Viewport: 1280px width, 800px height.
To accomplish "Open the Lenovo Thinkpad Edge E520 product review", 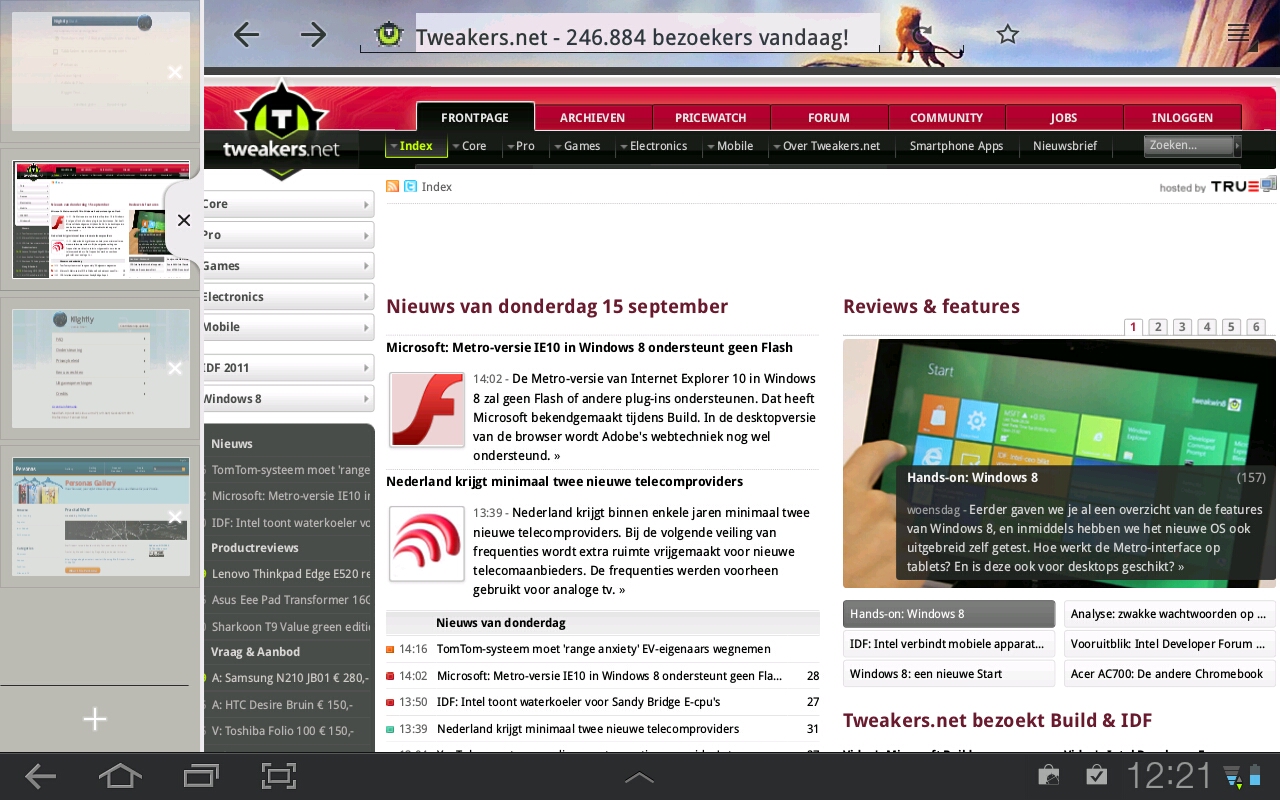I will (x=290, y=574).
